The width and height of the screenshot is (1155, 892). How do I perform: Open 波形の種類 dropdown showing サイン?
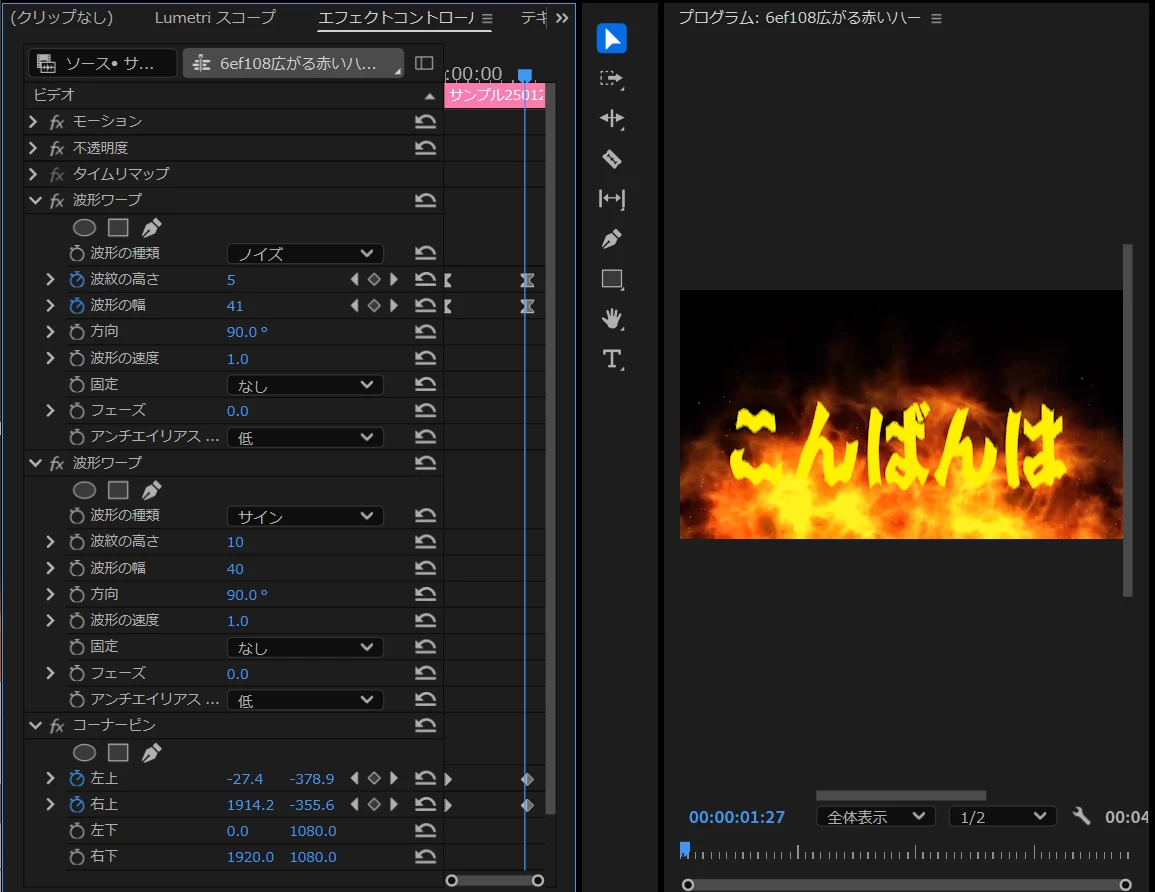[305, 516]
